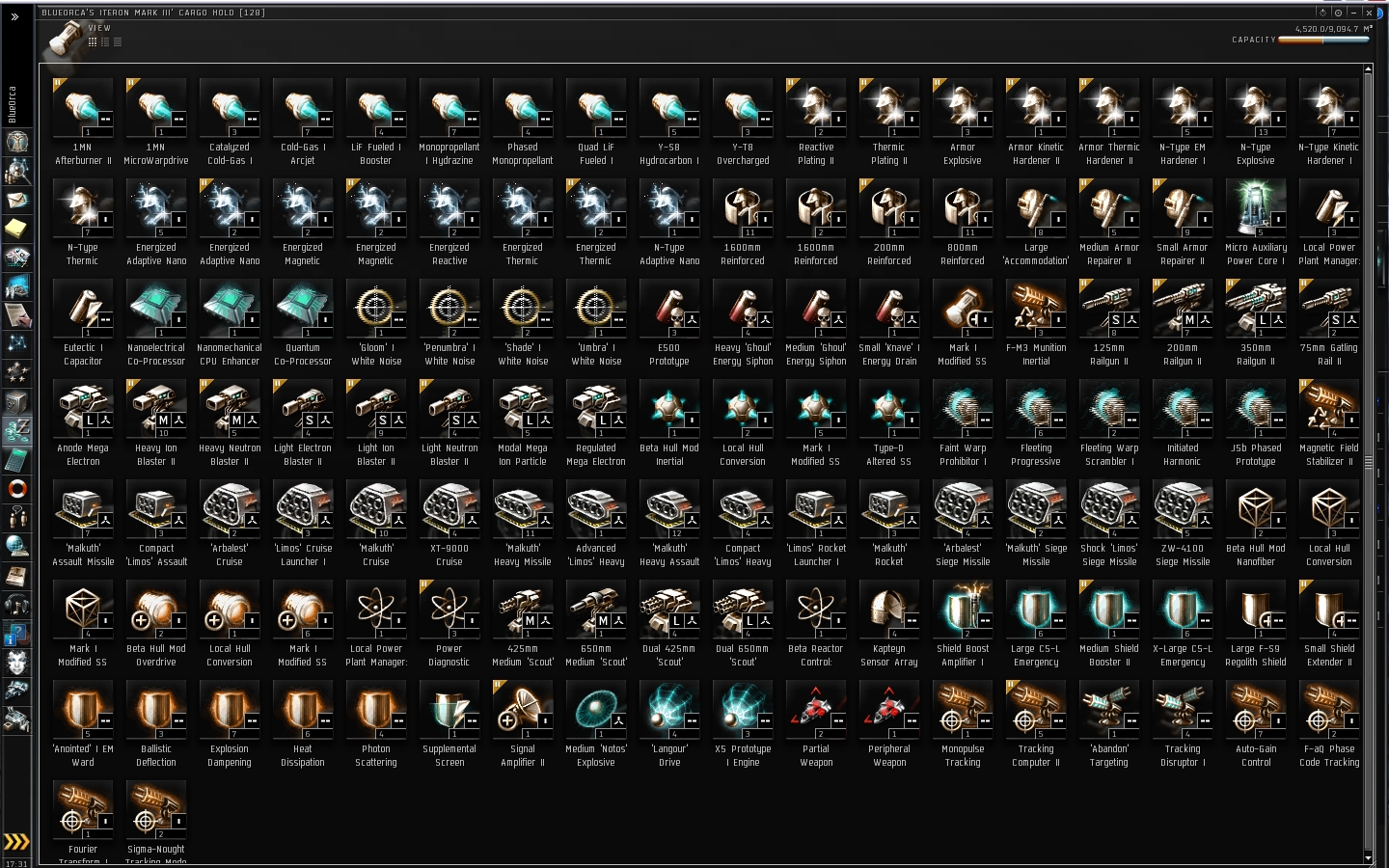
Task: Select the 'Gloom' I White Noise item
Action: [x=376, y=323]
